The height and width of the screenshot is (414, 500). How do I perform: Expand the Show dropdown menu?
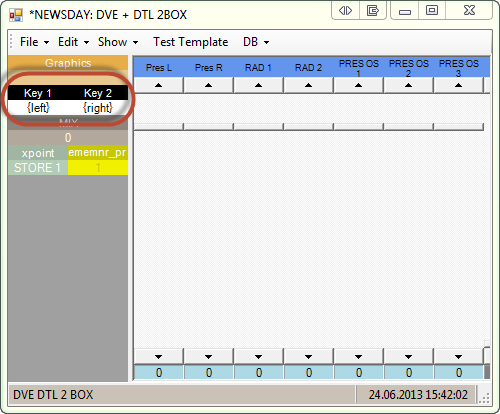pyautogui.click(x=118, y=42)
